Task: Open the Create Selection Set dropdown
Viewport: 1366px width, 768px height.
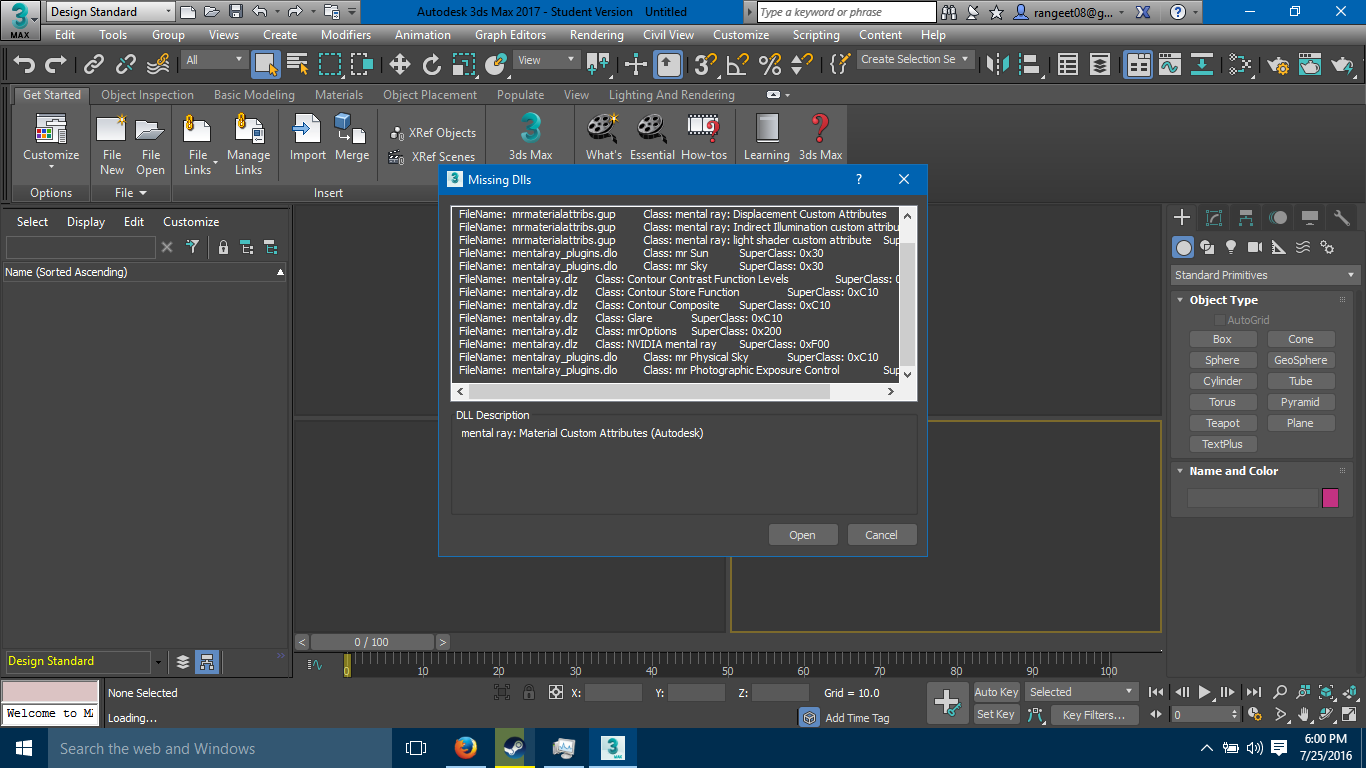Action: [915, 59]
